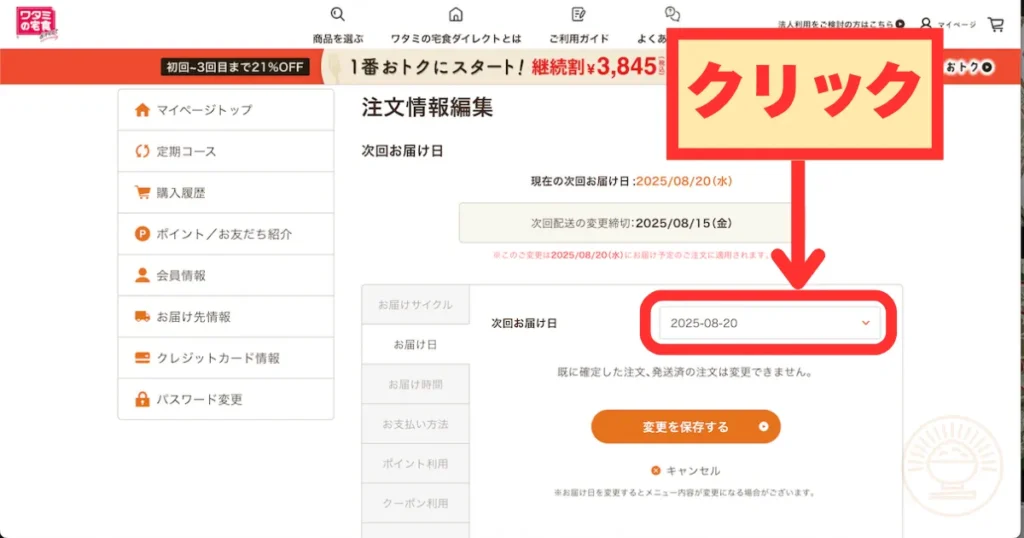Open パスワード変更 in the sidebar
The height and width of the screenshot is (538, 1024).
coord(226,399)
